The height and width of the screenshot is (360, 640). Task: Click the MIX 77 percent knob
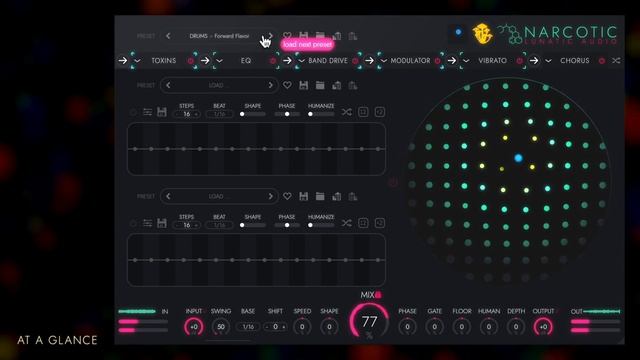pyautogui.click(x=369, y=322)
